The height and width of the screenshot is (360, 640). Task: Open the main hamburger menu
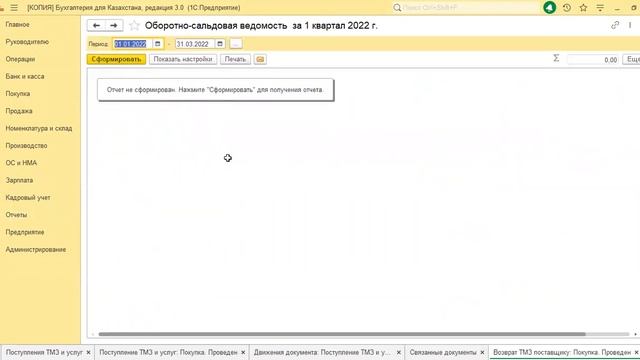click(14, 8)
